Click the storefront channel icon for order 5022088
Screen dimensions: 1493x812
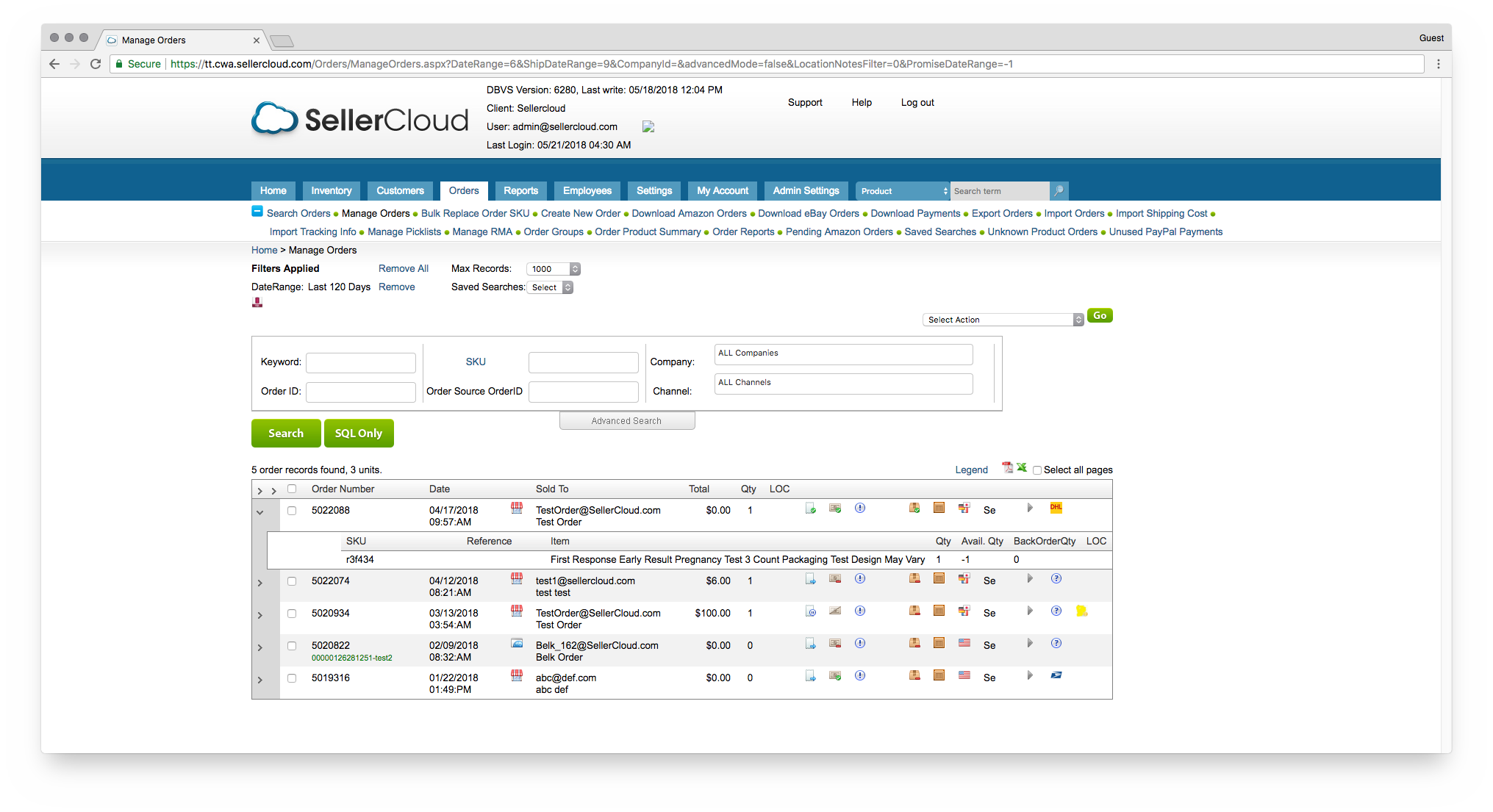[517, 507]
